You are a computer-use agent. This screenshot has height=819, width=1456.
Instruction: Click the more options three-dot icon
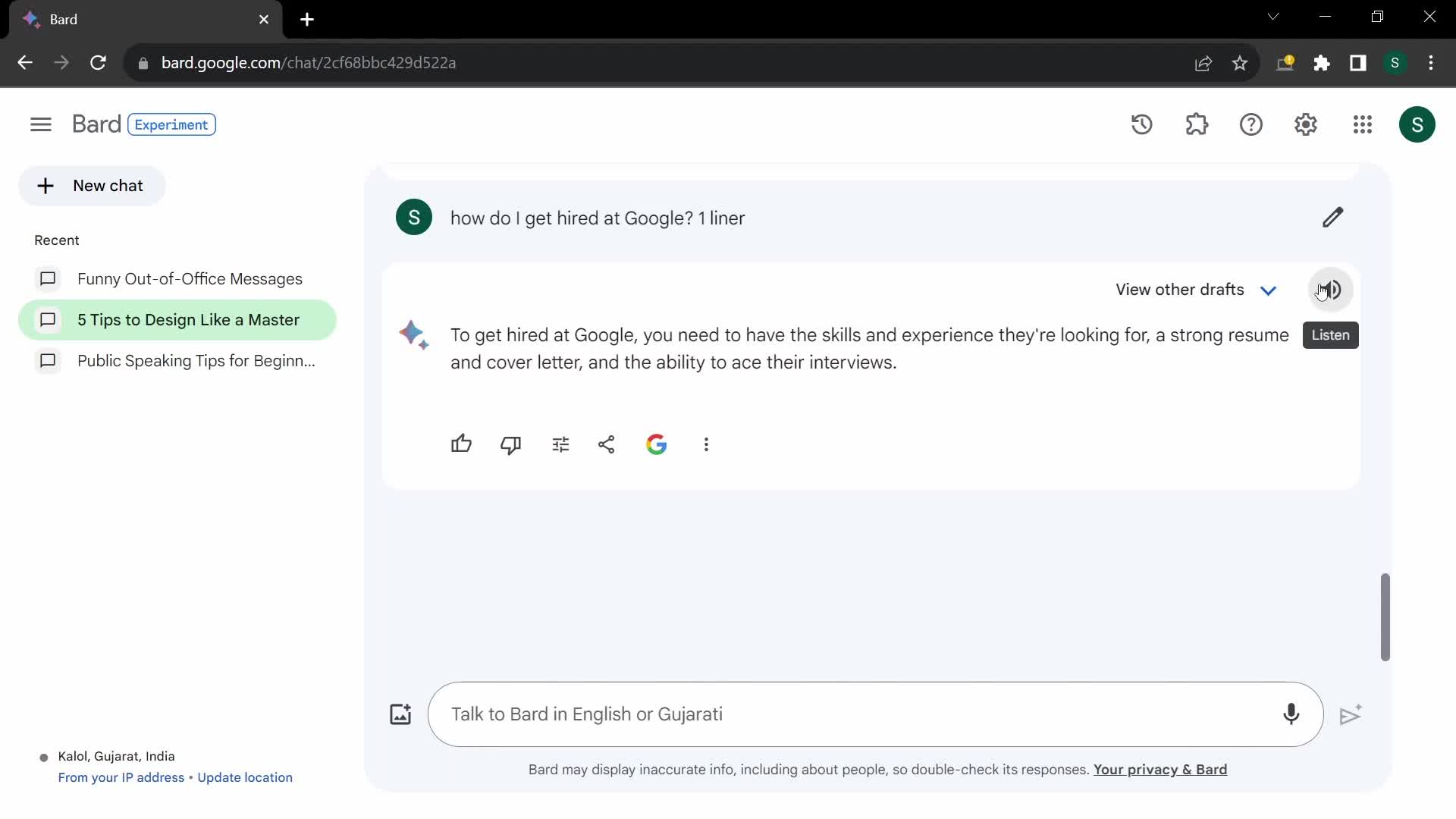706,444
